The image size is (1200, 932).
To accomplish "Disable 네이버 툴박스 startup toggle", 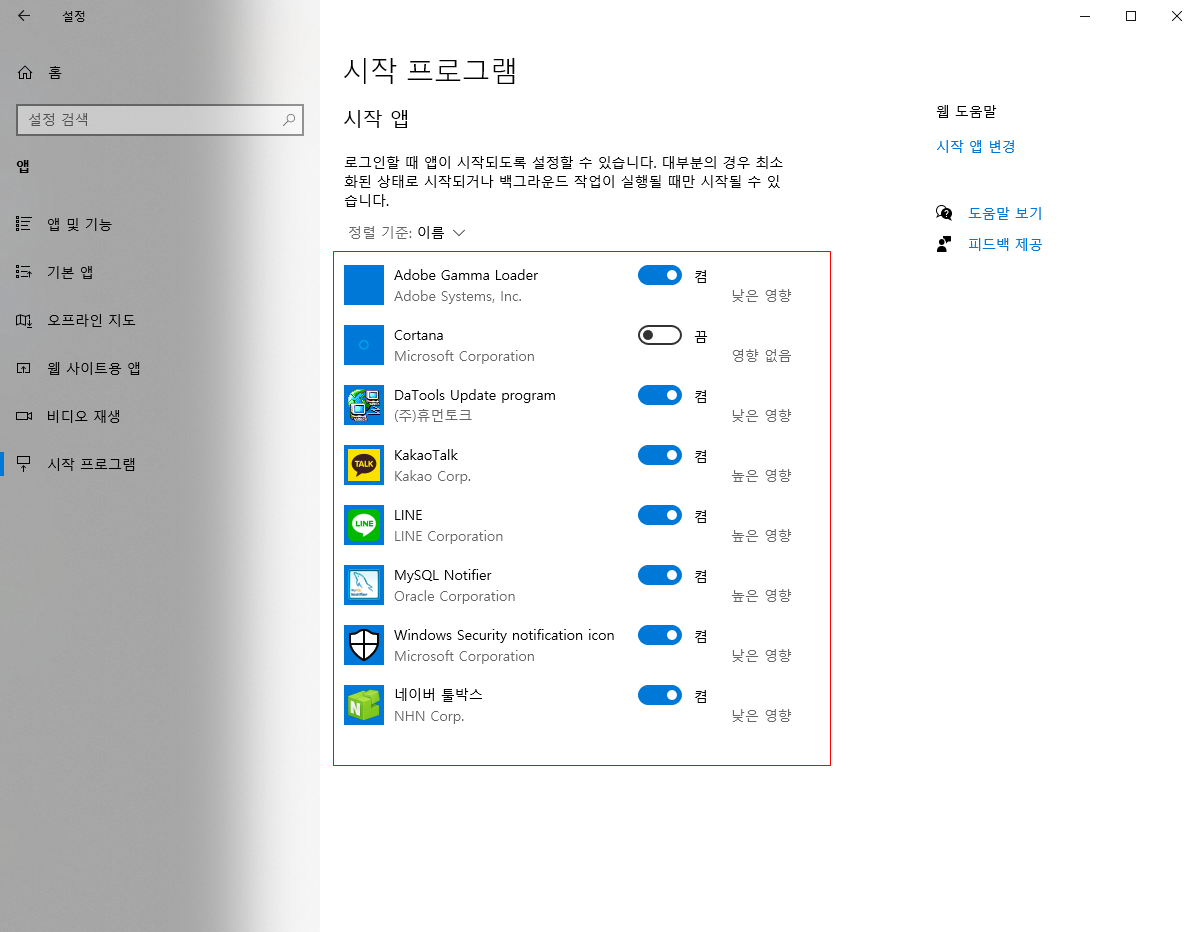I will click(660, 695).
